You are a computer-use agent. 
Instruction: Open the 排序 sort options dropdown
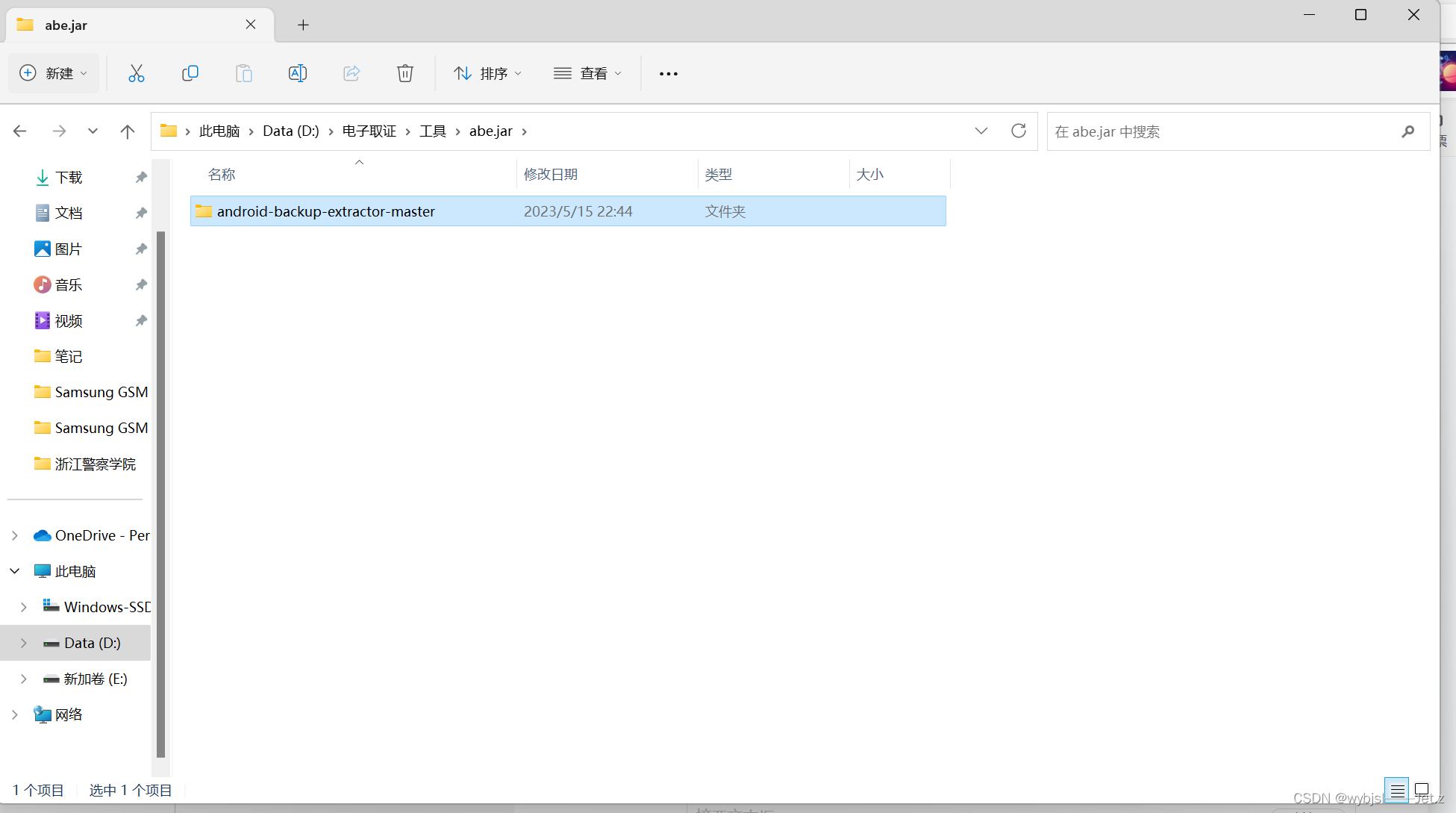pos(487,72)
